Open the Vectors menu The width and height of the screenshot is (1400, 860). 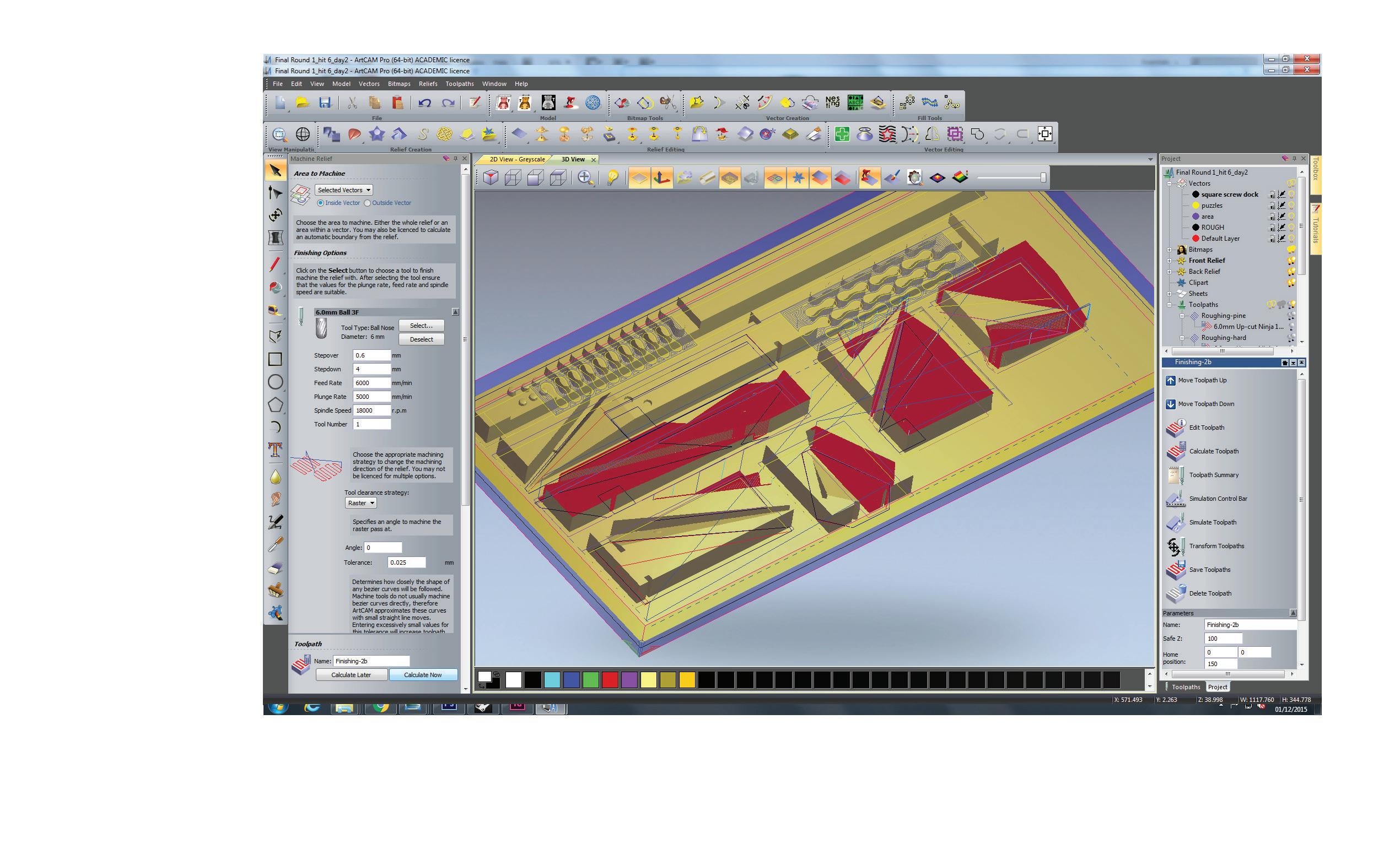(369, 84)
